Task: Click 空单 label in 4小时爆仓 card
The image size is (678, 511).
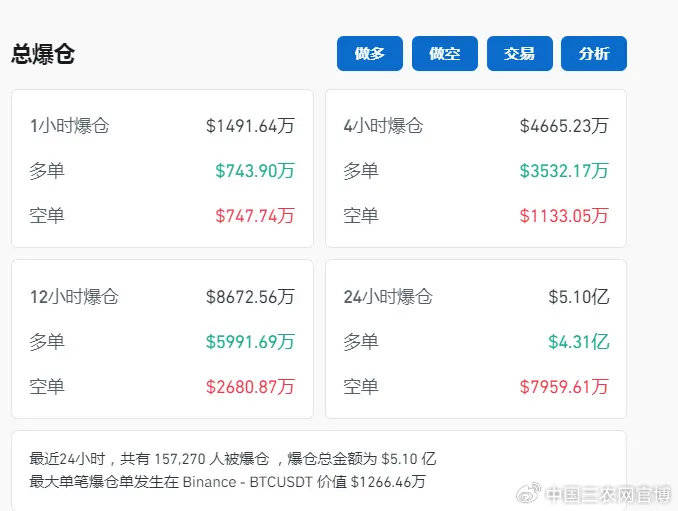Action: [x=361, y=216]
